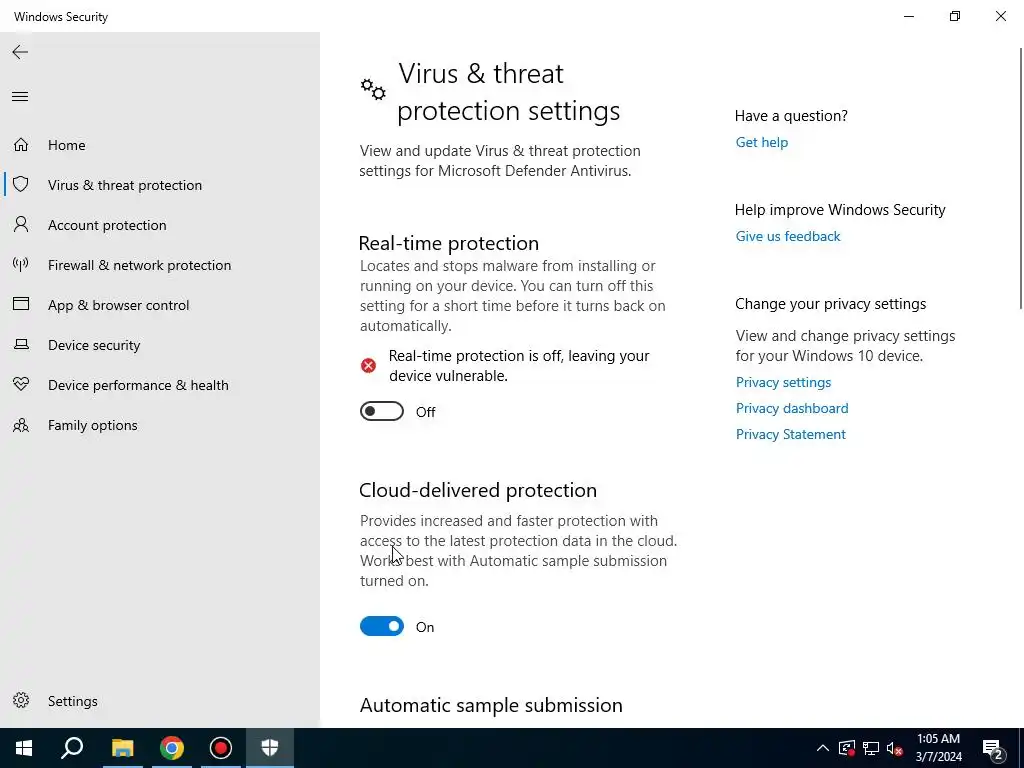
Task: Click the muted volume icon in tray
Action: (895, 748)
